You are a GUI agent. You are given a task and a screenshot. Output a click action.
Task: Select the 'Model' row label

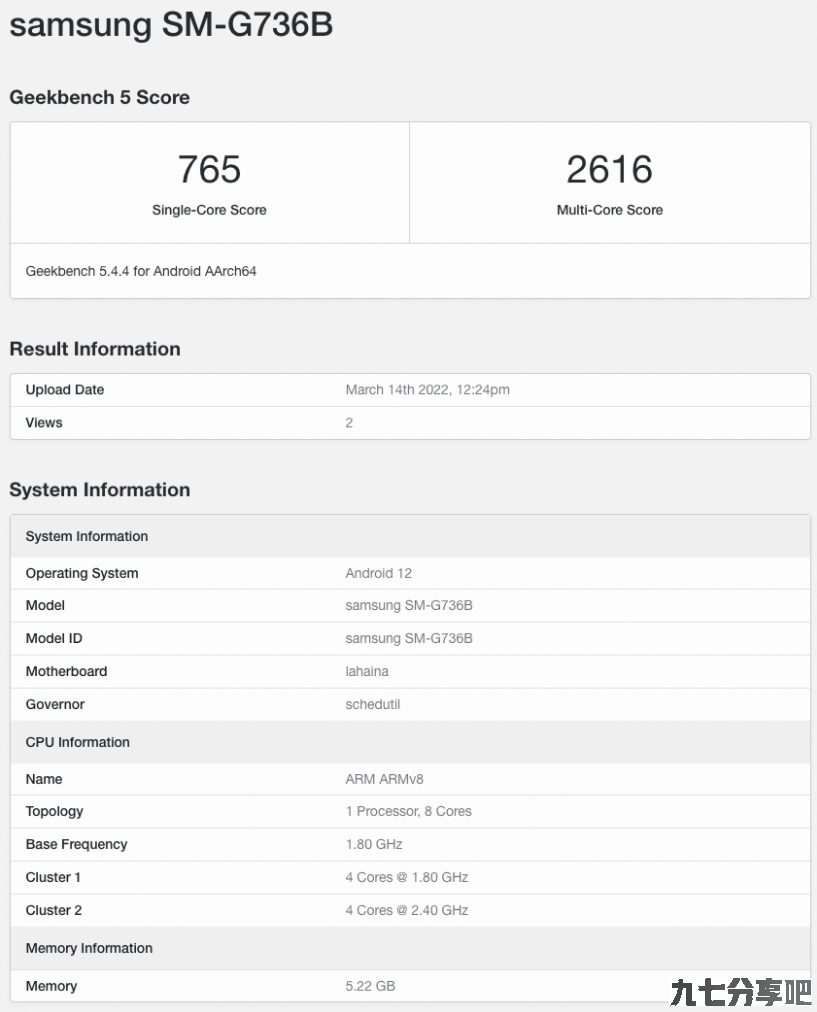pos(45,605)
